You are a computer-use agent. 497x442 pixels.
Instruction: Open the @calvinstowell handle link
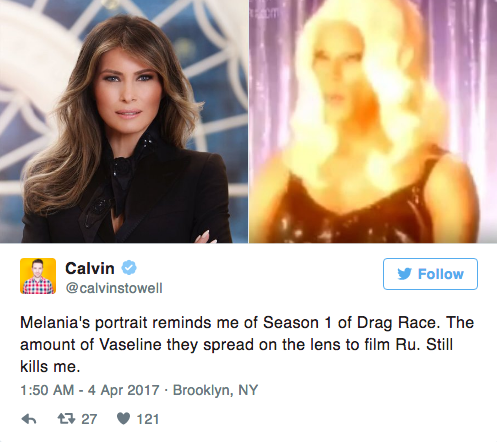tap(114, 288)
